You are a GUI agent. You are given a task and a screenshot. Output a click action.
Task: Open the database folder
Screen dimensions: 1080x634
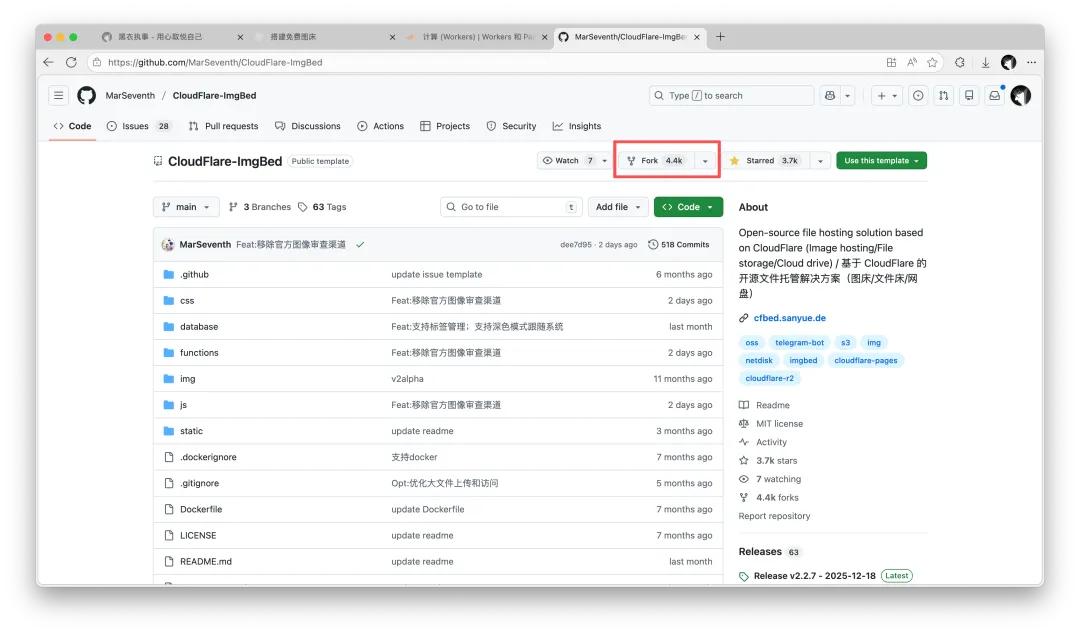click(x=199, y=327)
